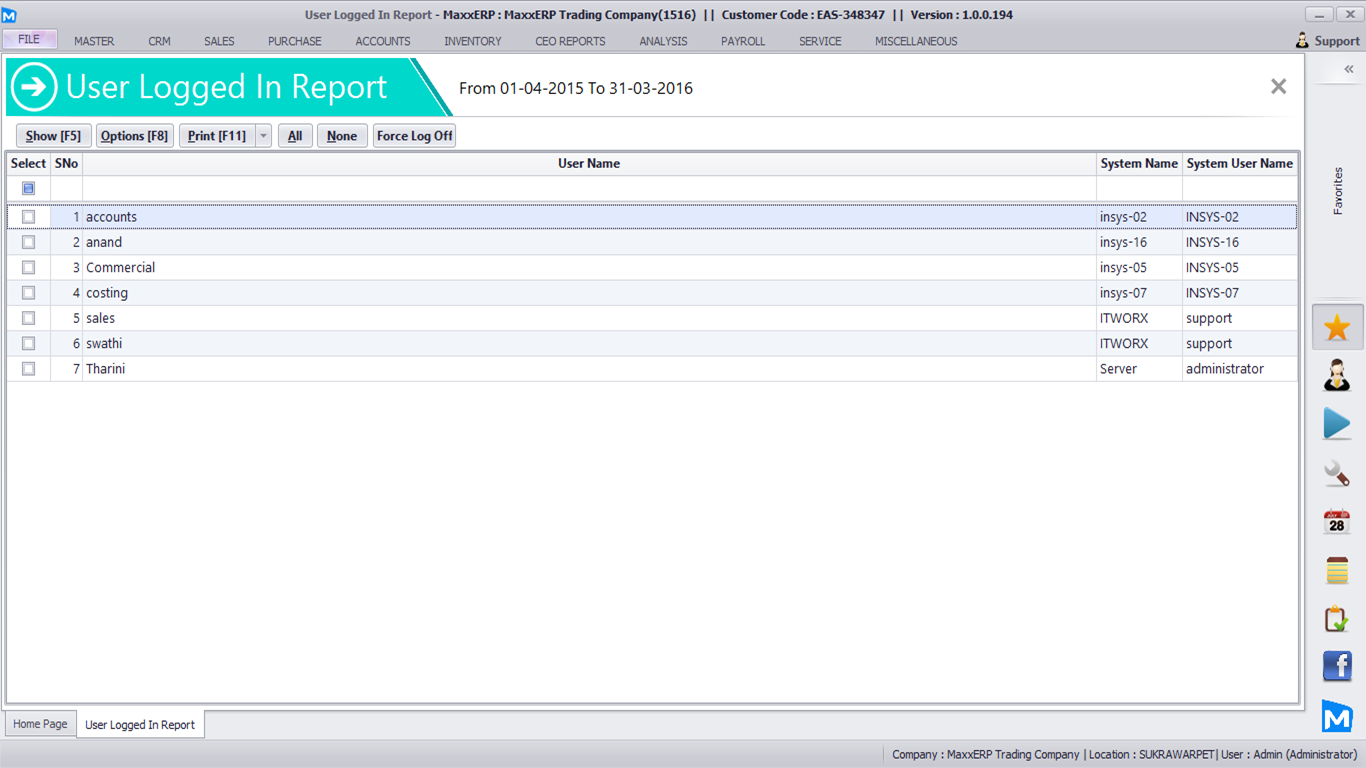Open the calendar icon showing 28
This screenshot has width=1366, height=768.
pyautogui.click(x=1337, y=521)
